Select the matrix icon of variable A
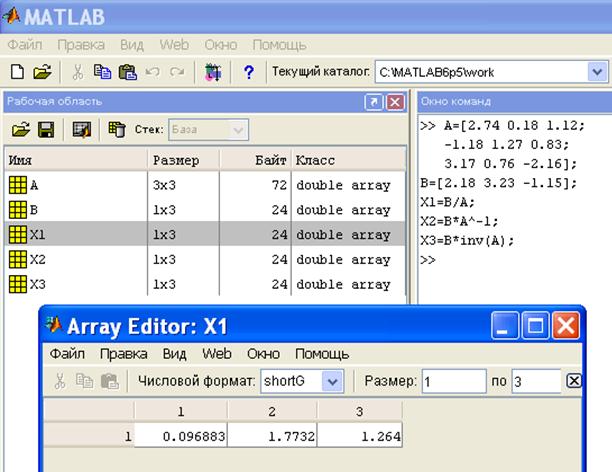Screen dimensions: 612x472 point(18,185)
